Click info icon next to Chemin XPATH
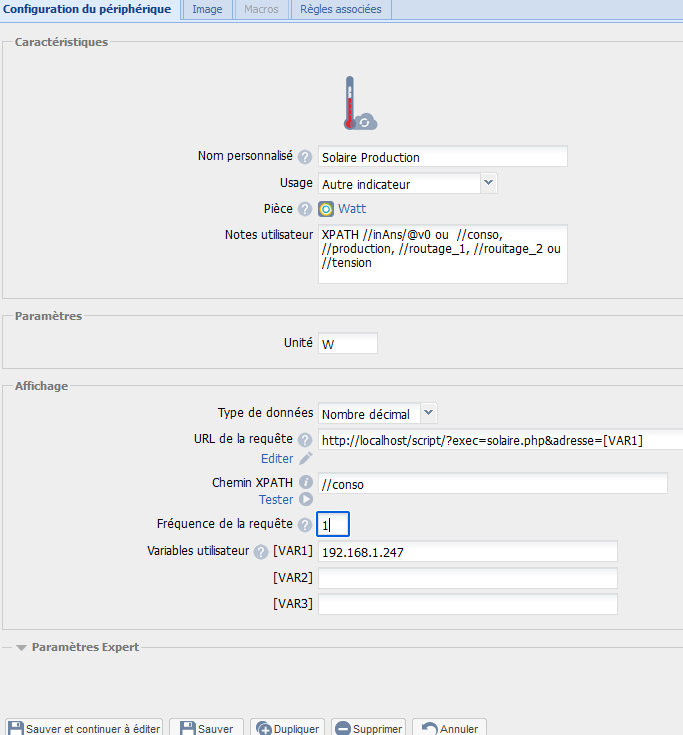Image resolution: width=683 pixels, height=735 pixels. point(305,483)
